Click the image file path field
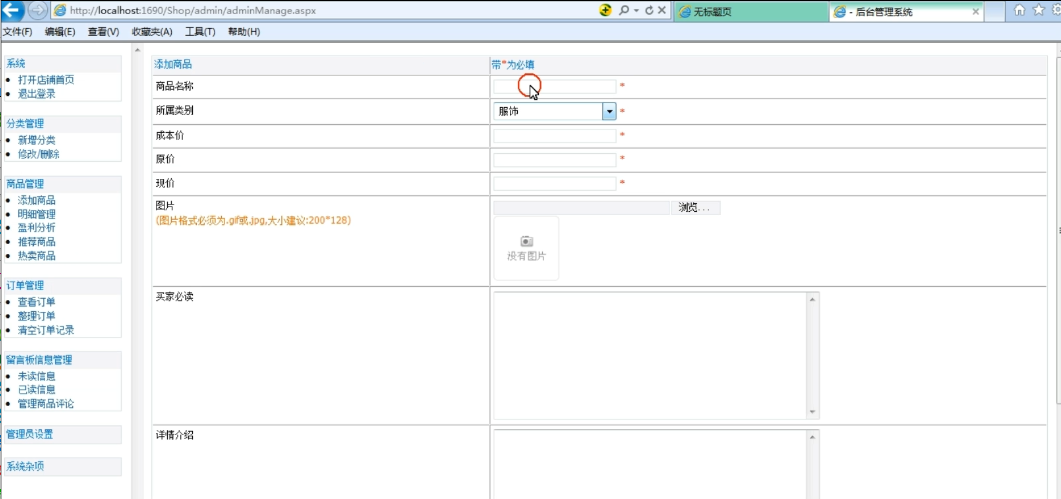The width and height of the screenshot is (1061, 499). click(582, 208)
